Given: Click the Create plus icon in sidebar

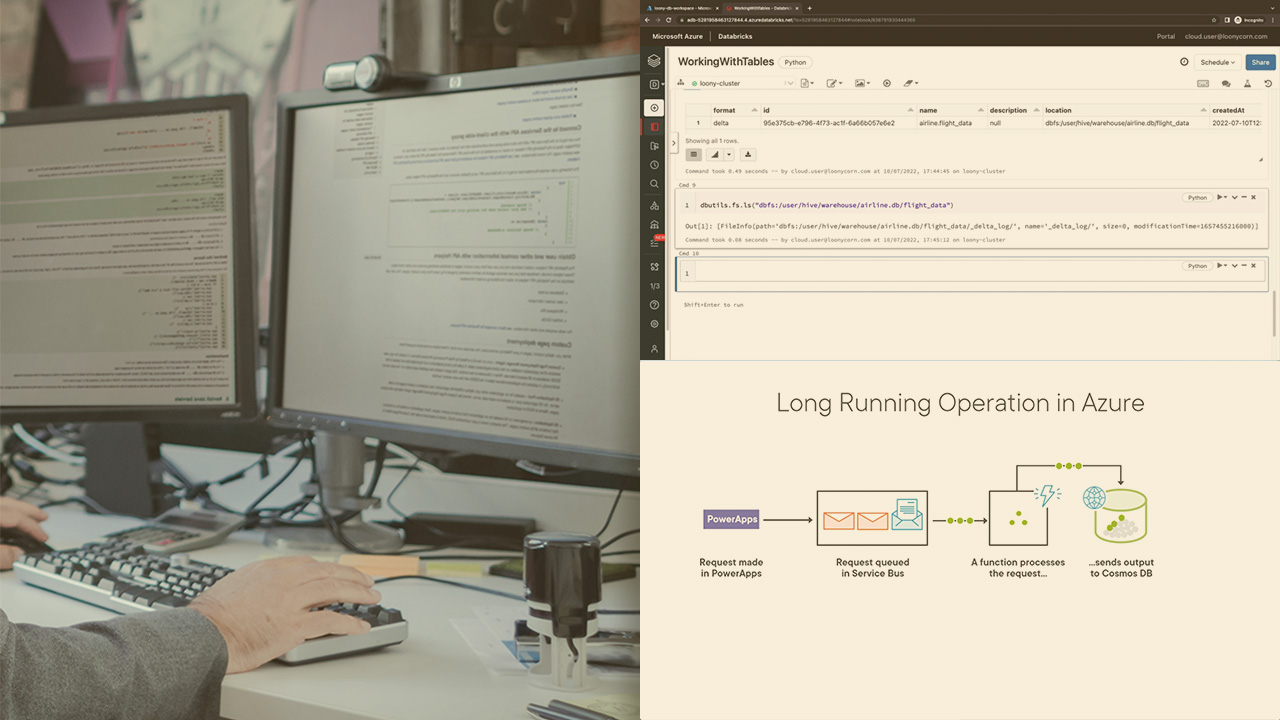Looking at the screenshot, I should pyautogui.click(x=654, y=108).
